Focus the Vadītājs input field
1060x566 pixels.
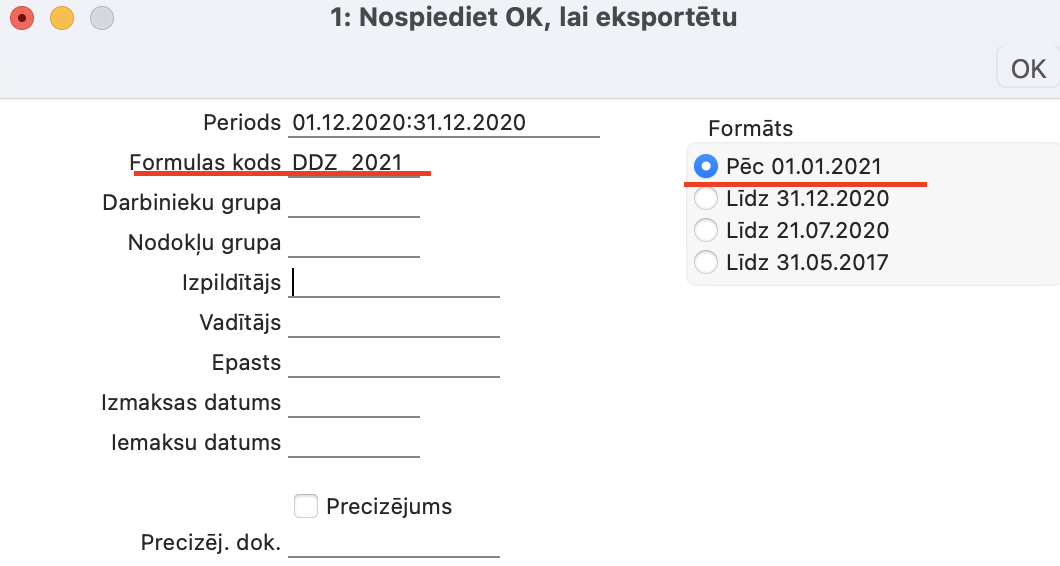pyautogui.click(x=393, y=323)
